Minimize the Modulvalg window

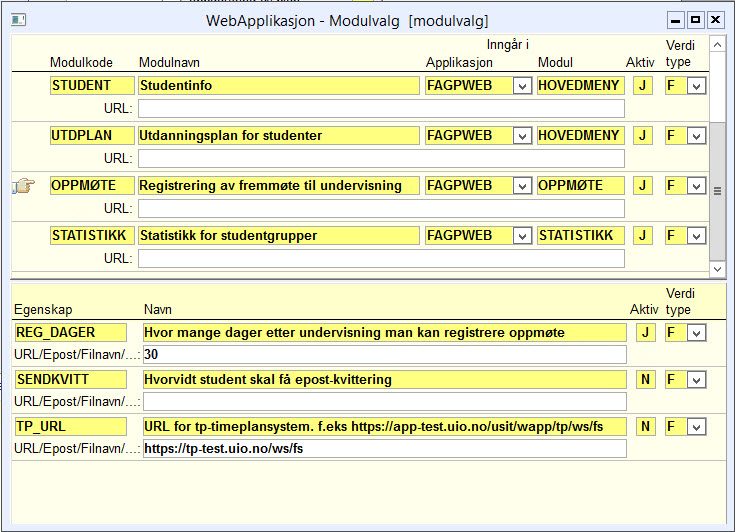[x=675, y=20]
